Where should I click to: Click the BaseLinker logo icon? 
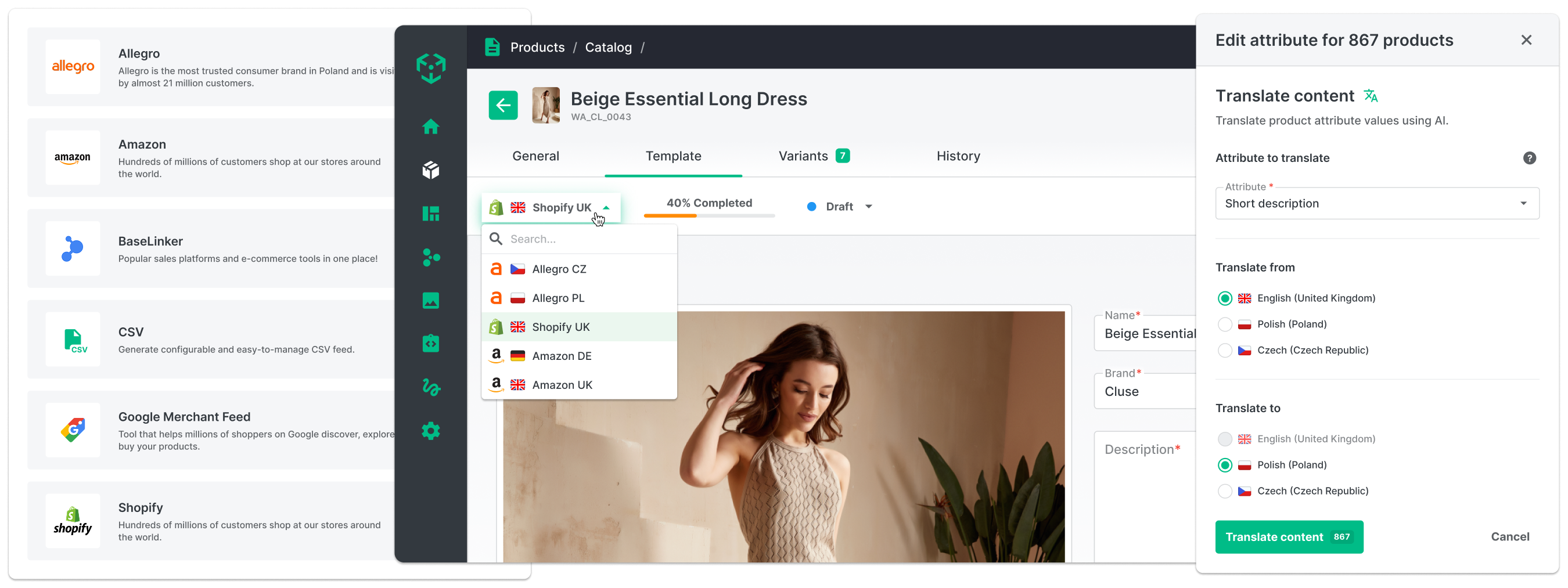[73, 248]
